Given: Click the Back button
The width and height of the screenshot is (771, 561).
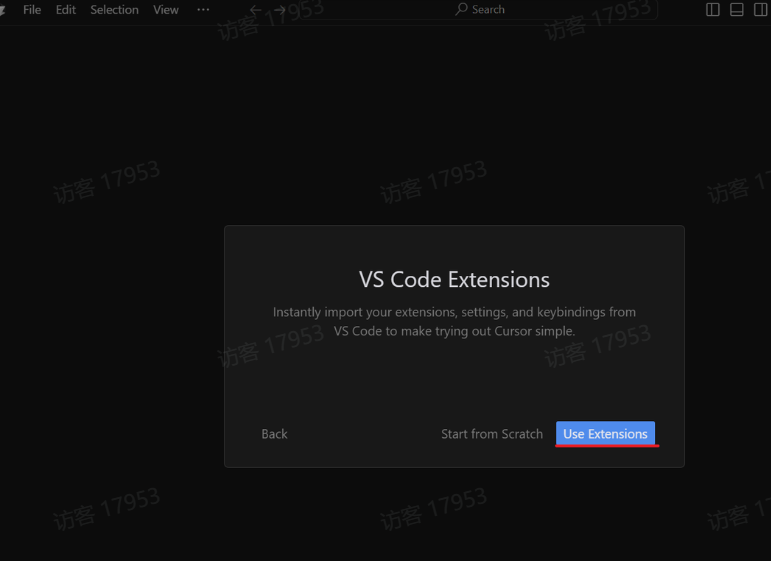Looking at the screenshot, I should coord(274,434).
